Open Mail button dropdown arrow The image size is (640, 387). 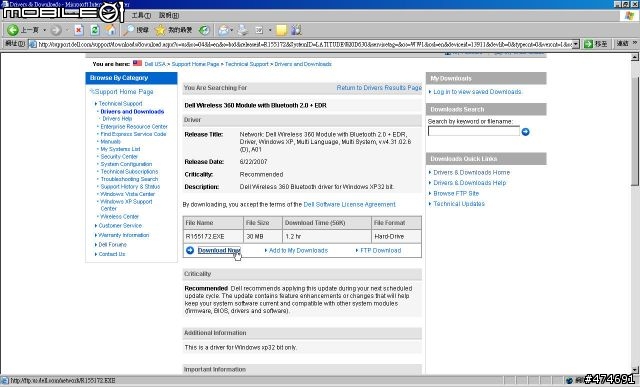click(232, 30)
